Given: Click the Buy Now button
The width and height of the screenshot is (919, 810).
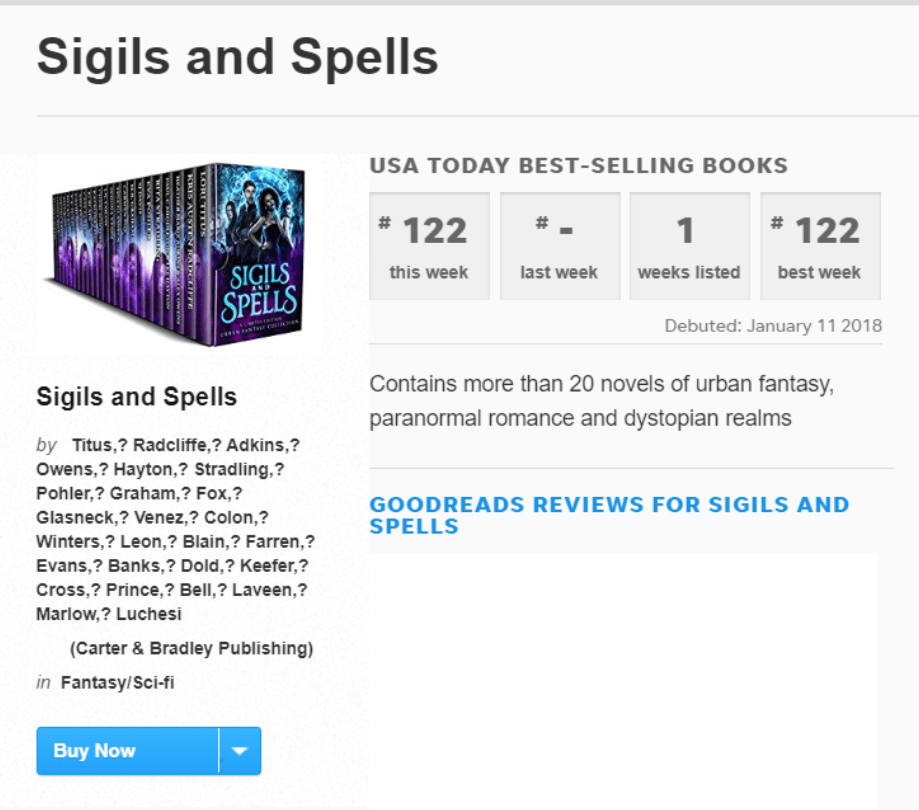Looking at the screenshot, I should pyautogui.click(x=126, y=751).
